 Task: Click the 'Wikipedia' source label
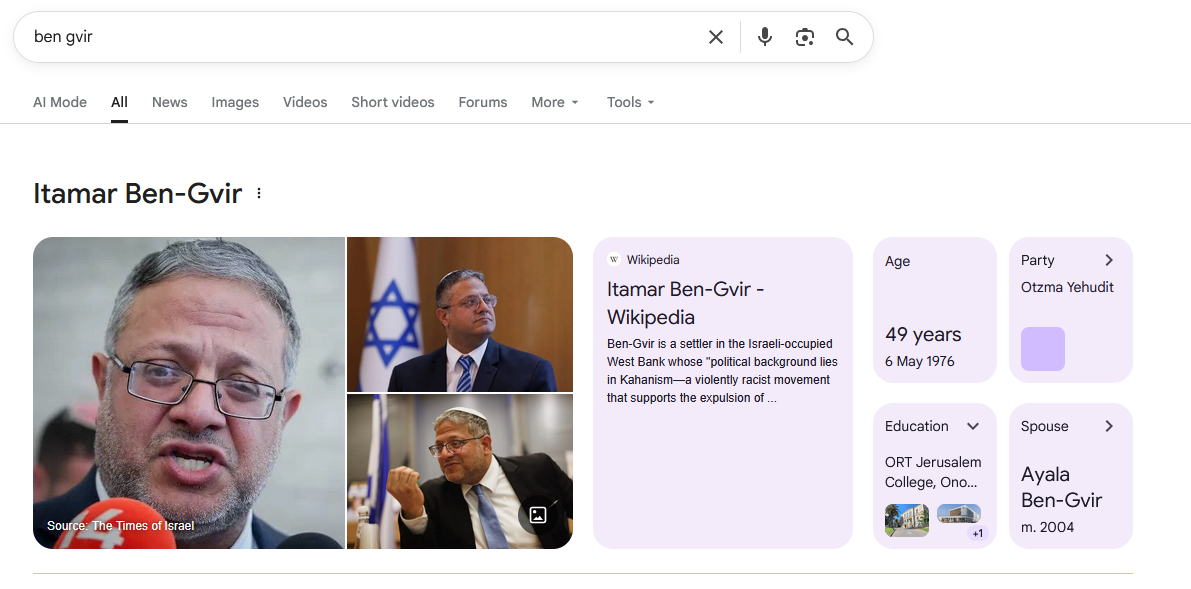coord(652,260)
